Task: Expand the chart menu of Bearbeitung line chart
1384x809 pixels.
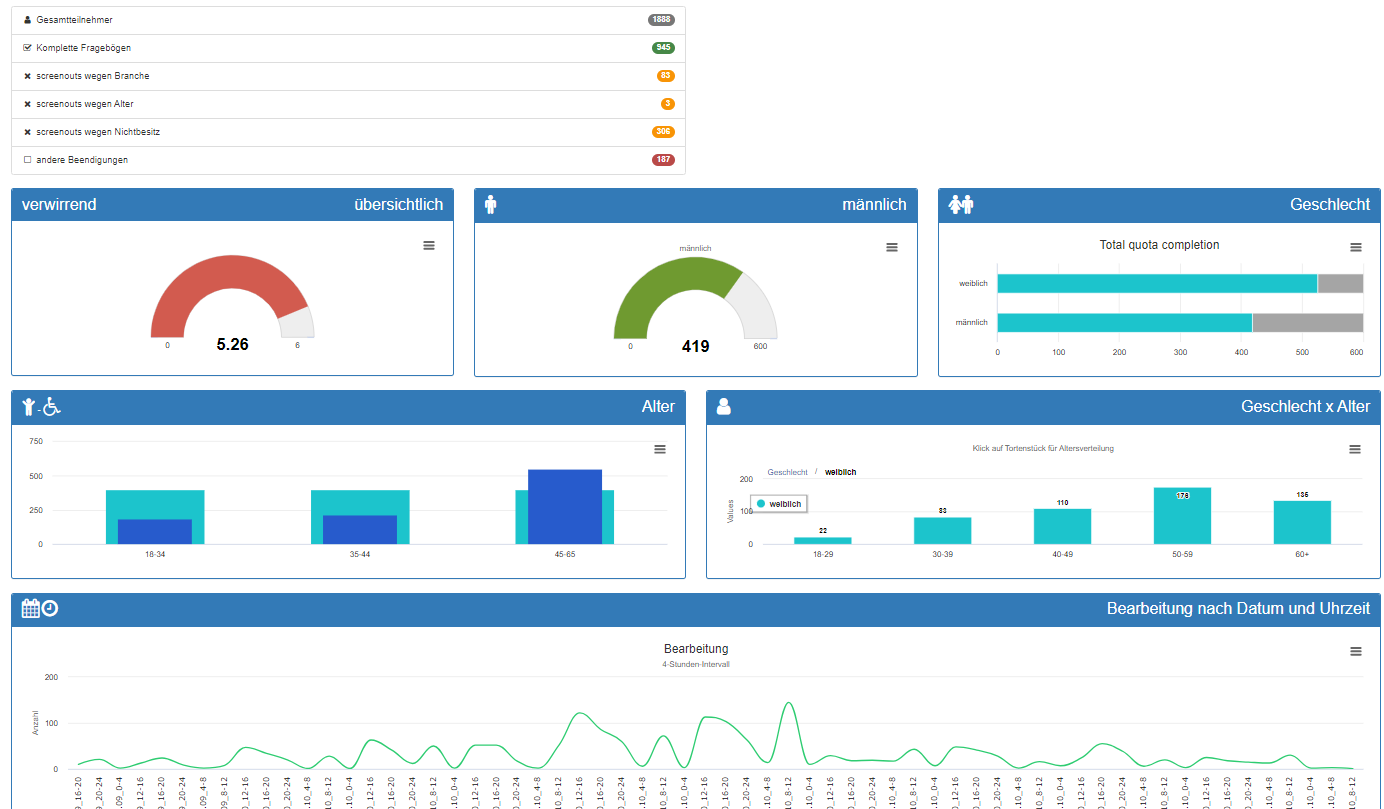Action: point(1356,652)
